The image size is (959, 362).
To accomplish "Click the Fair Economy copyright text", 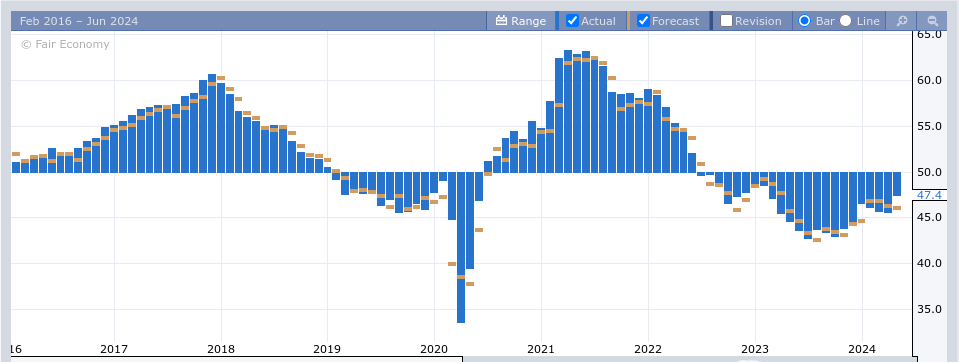I will [x=65, y=44].
